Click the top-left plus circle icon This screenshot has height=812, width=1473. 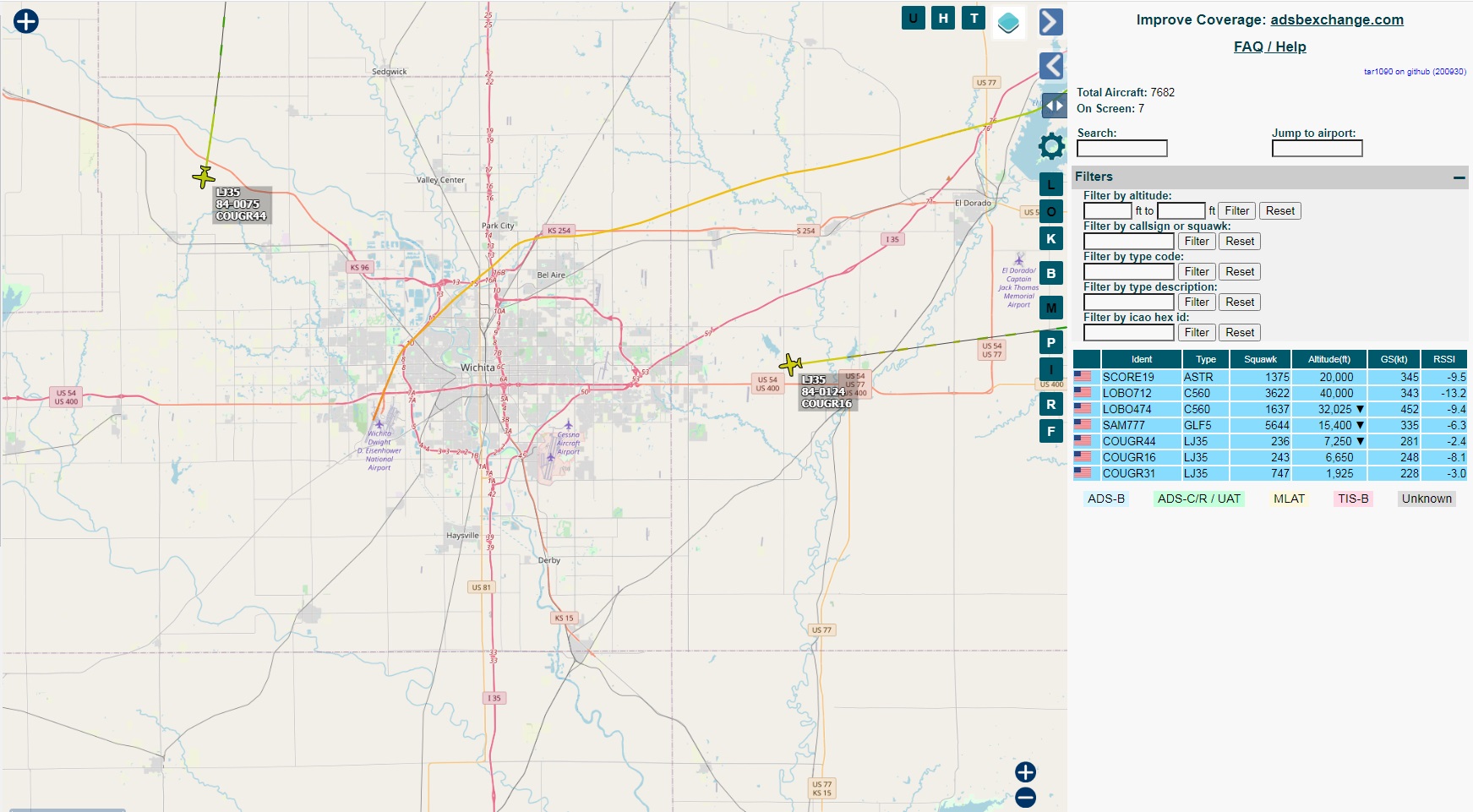(26, 21)
